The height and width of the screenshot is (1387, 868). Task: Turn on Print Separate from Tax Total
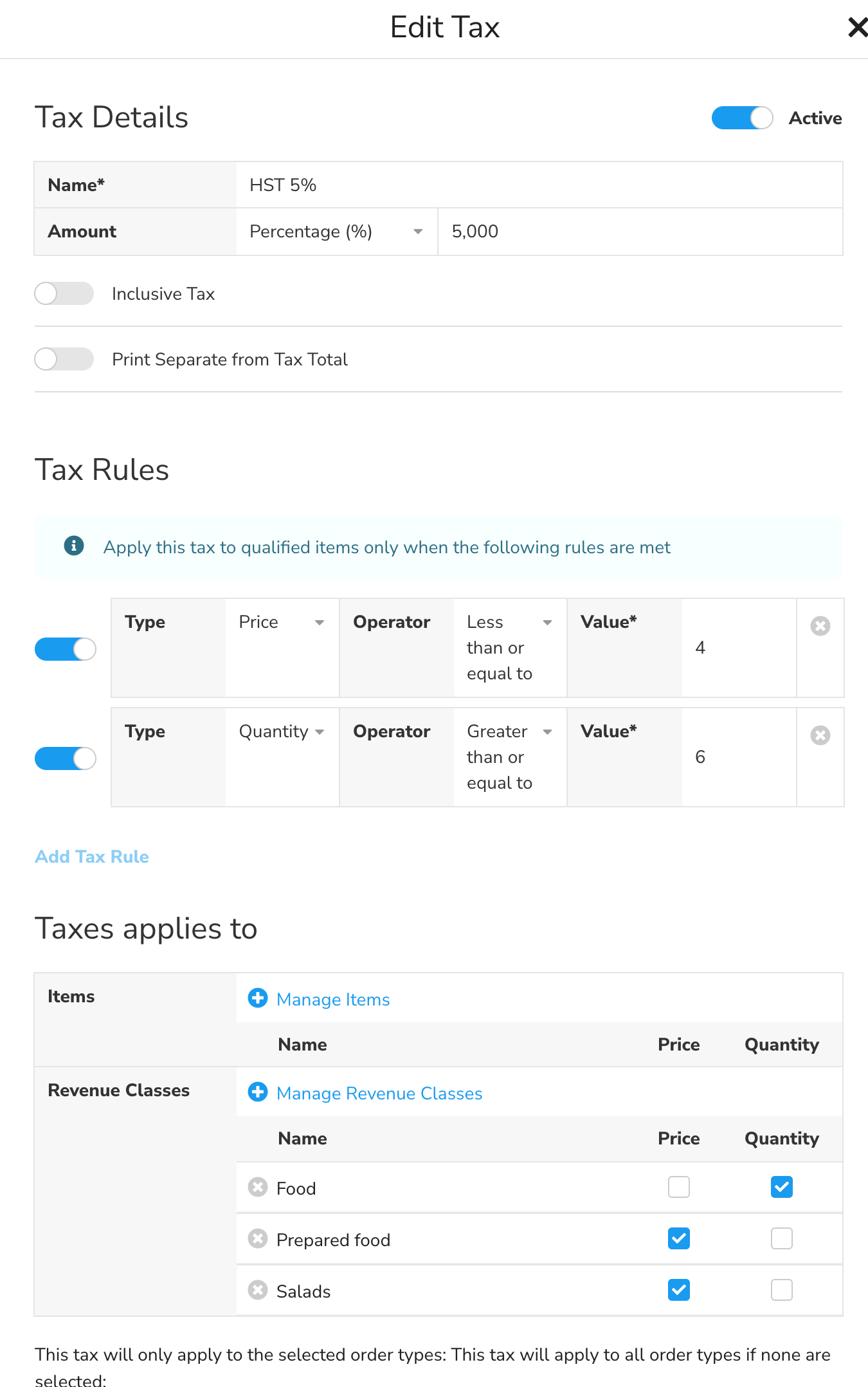(64, 359)
